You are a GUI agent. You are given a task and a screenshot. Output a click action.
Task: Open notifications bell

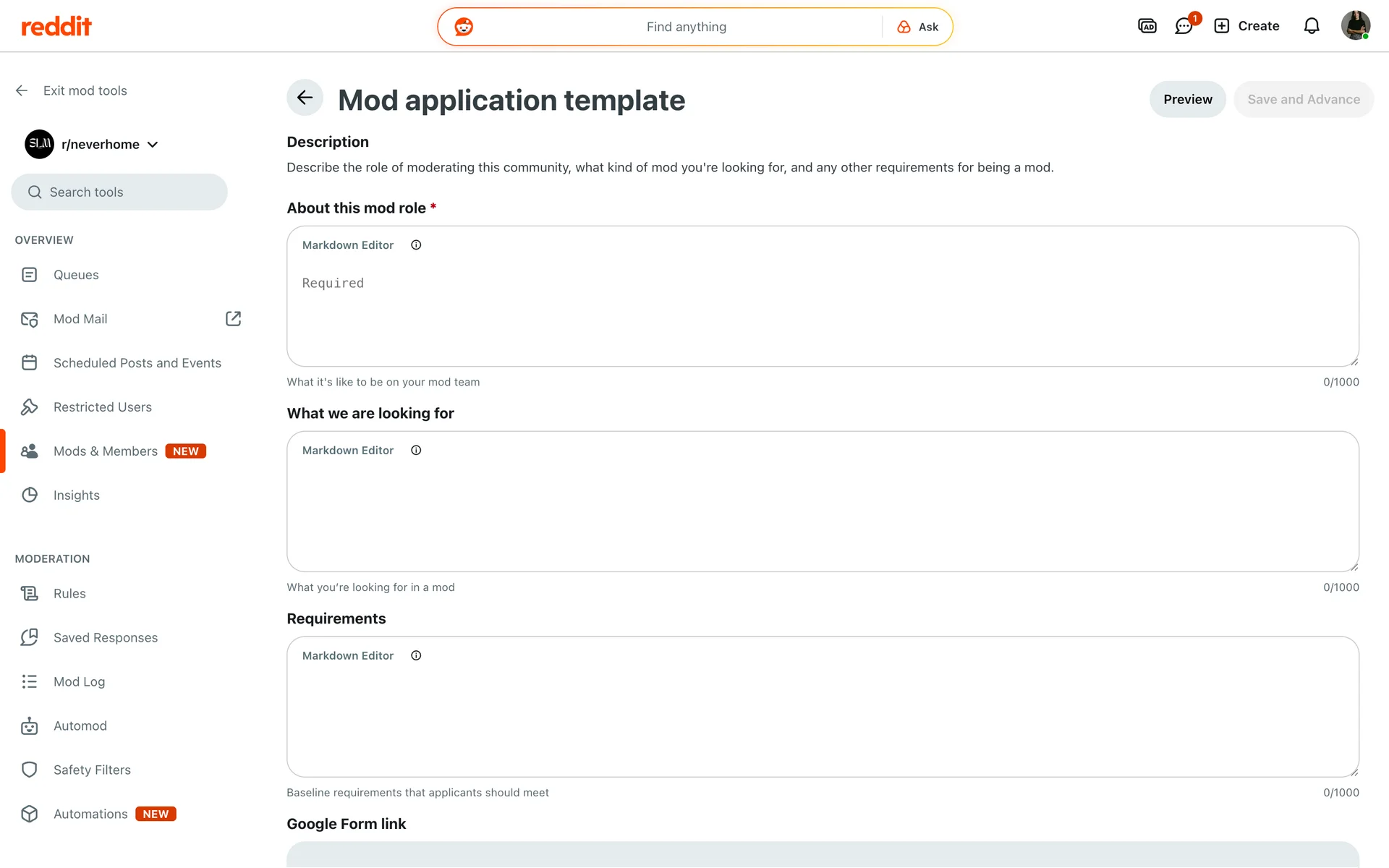tap(1311, 27)
